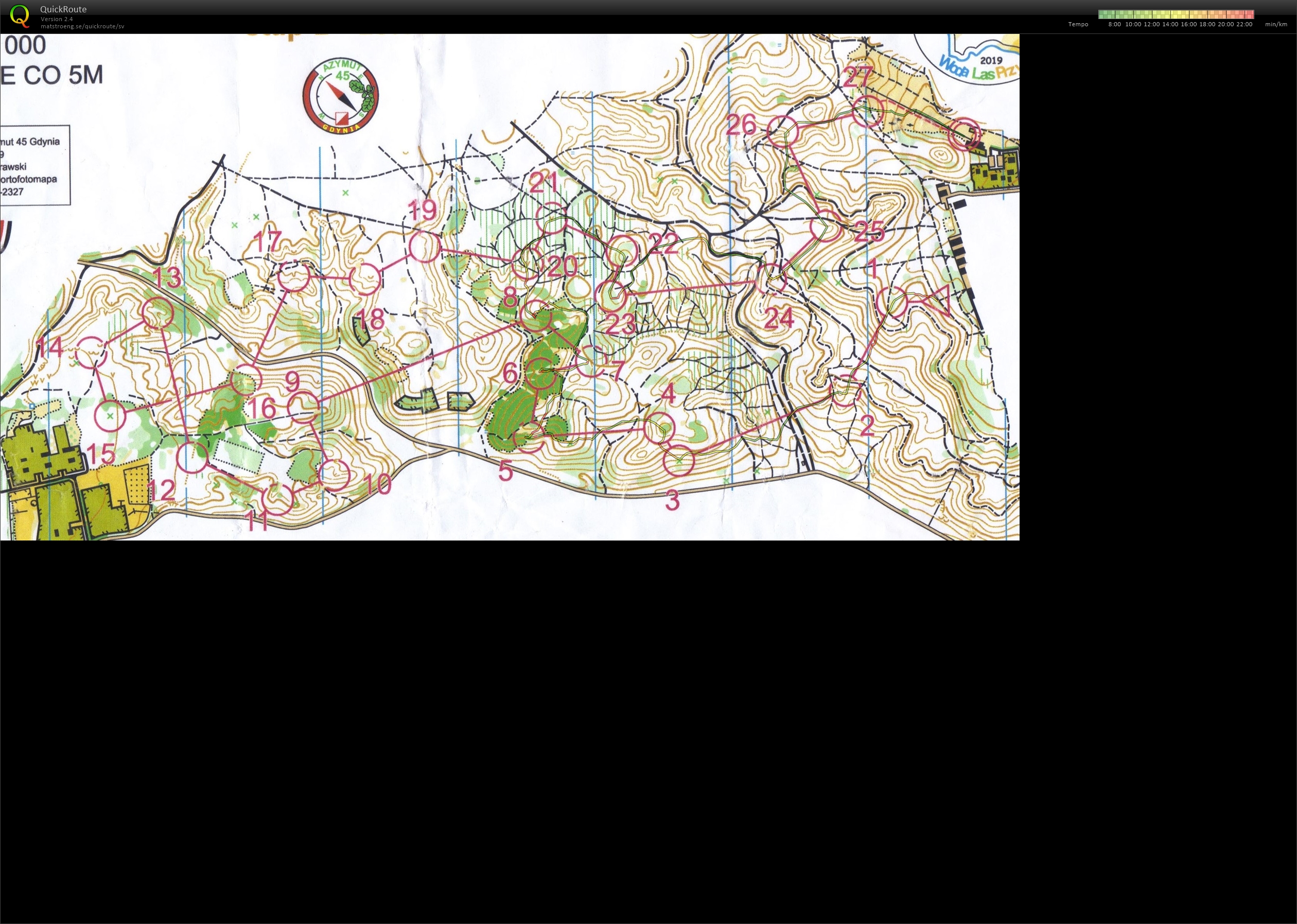Click control number 20 label
The height and width of the screenshot is (924, 1297).
pos(563,266)
